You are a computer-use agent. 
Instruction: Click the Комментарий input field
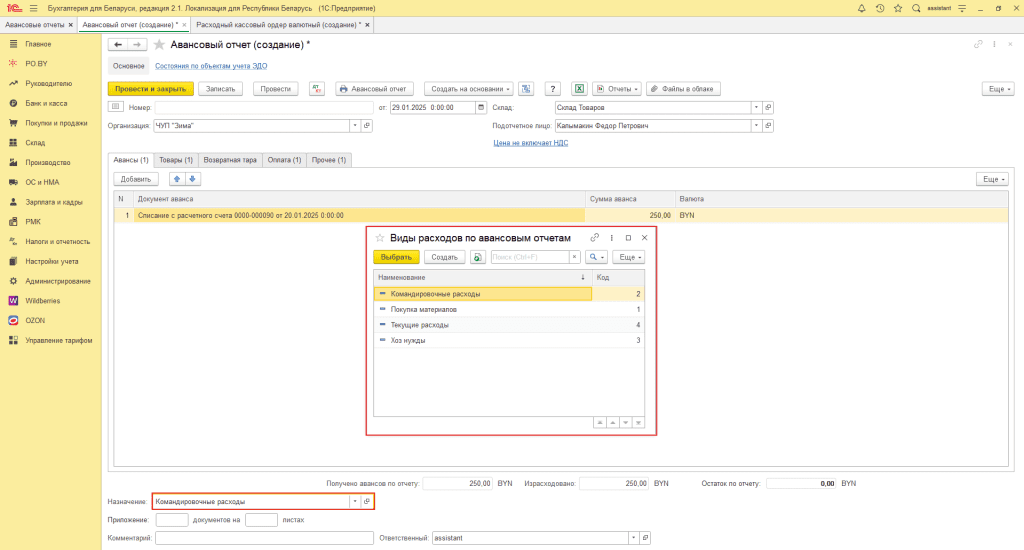tap(264, 538)
